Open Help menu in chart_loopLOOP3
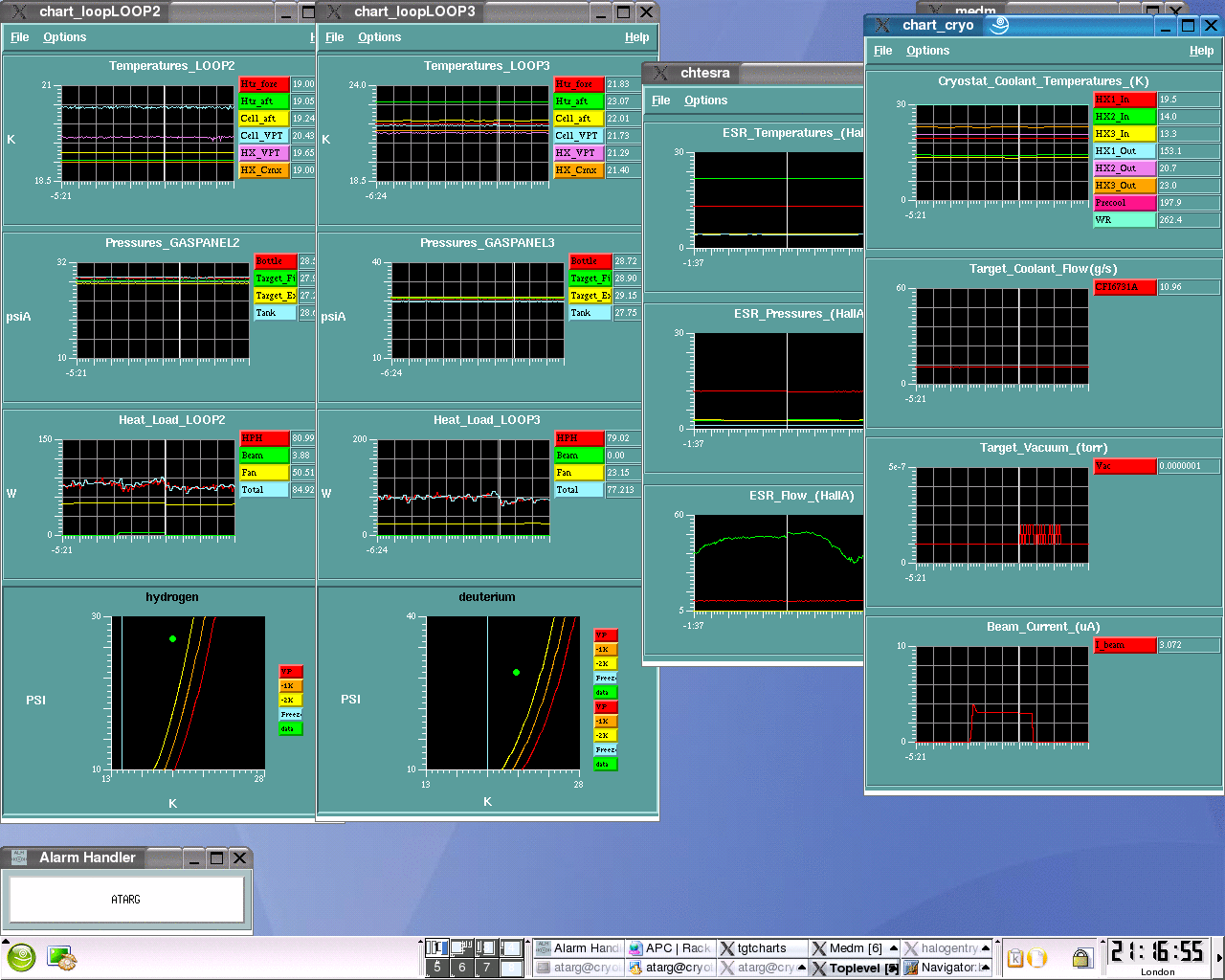This screenshot has width=1225, height=980. coord(637,37)
